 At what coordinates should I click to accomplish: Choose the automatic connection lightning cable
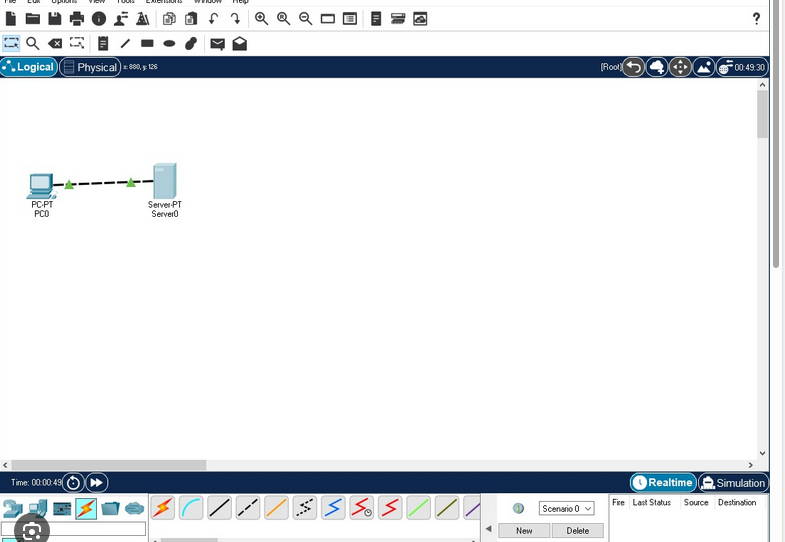(163, 508)
